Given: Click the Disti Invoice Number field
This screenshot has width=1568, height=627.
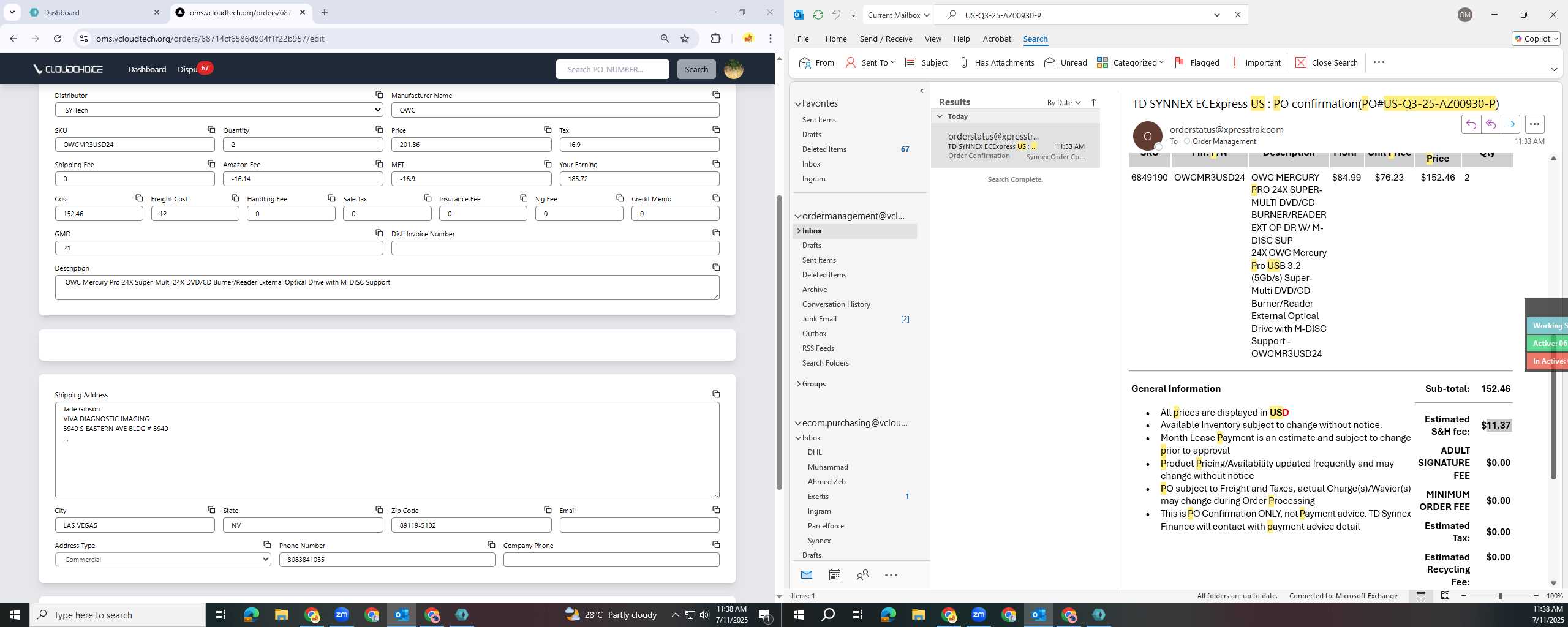Looking at the screenshot, I should (555, 248).
